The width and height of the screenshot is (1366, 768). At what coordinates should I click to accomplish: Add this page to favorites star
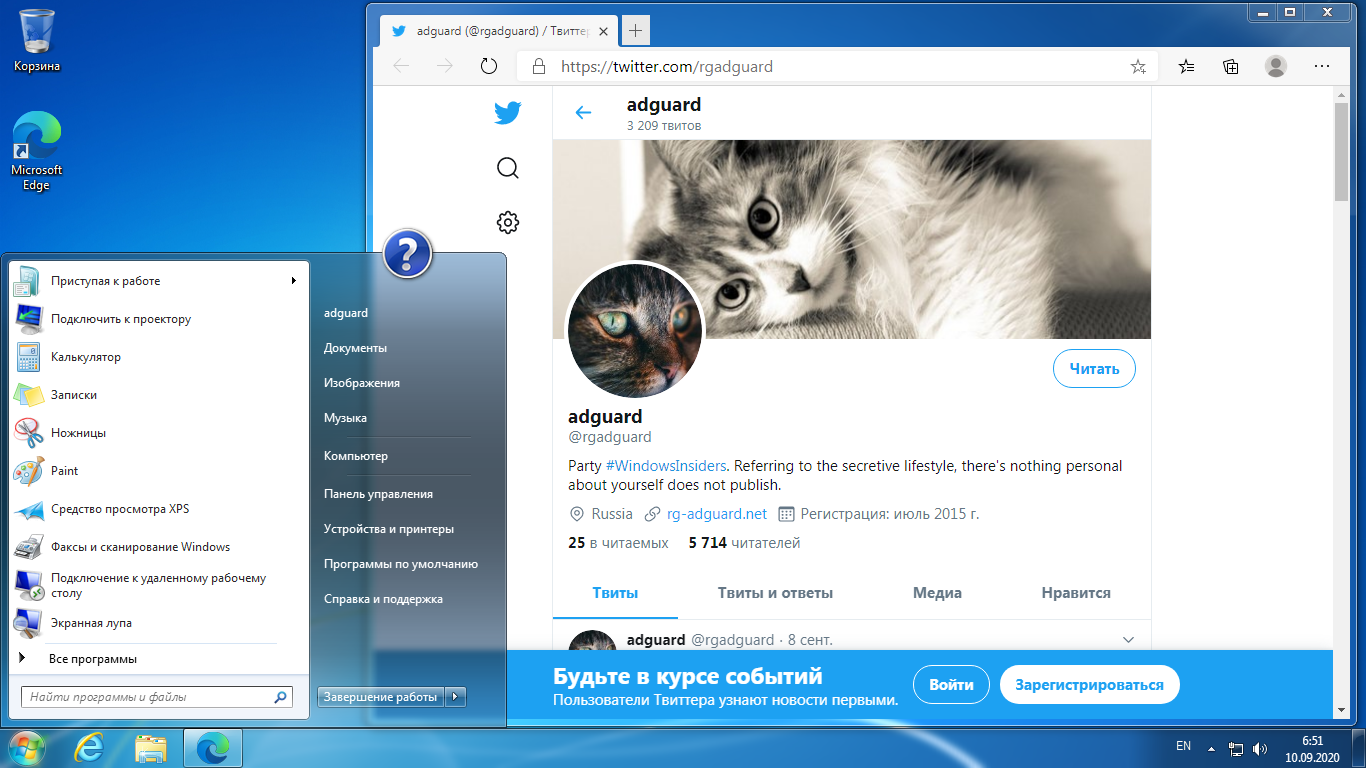coord(1138,67)
